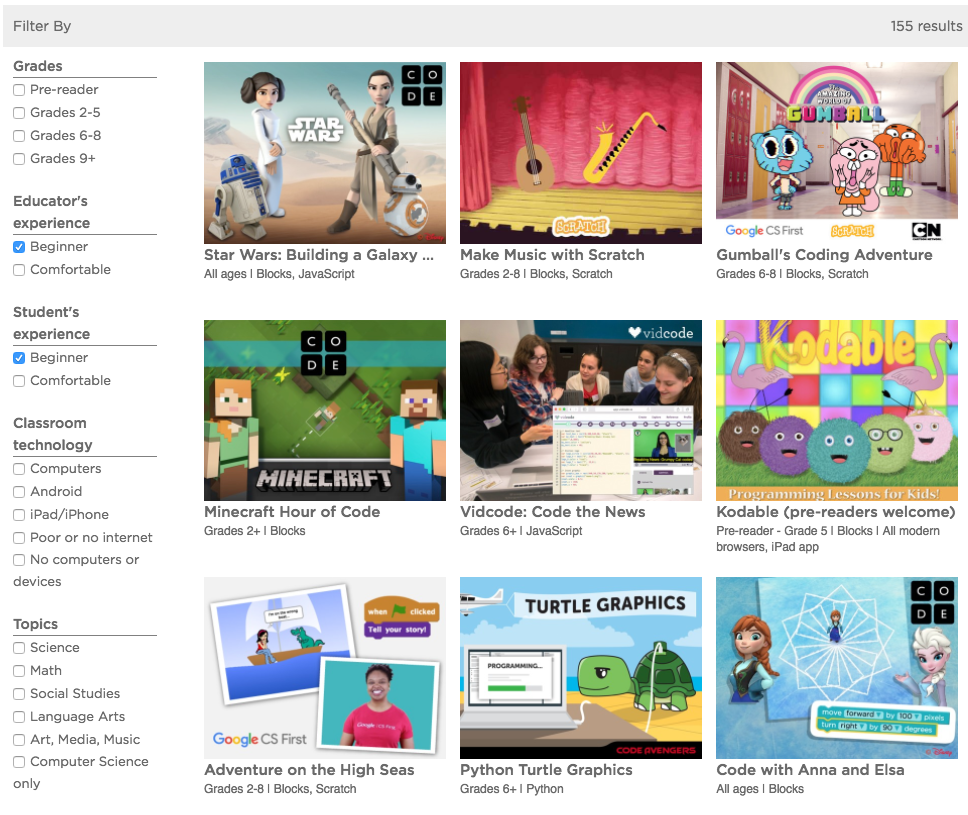Enable the Grades 2-5 filter

click(19, 113)
